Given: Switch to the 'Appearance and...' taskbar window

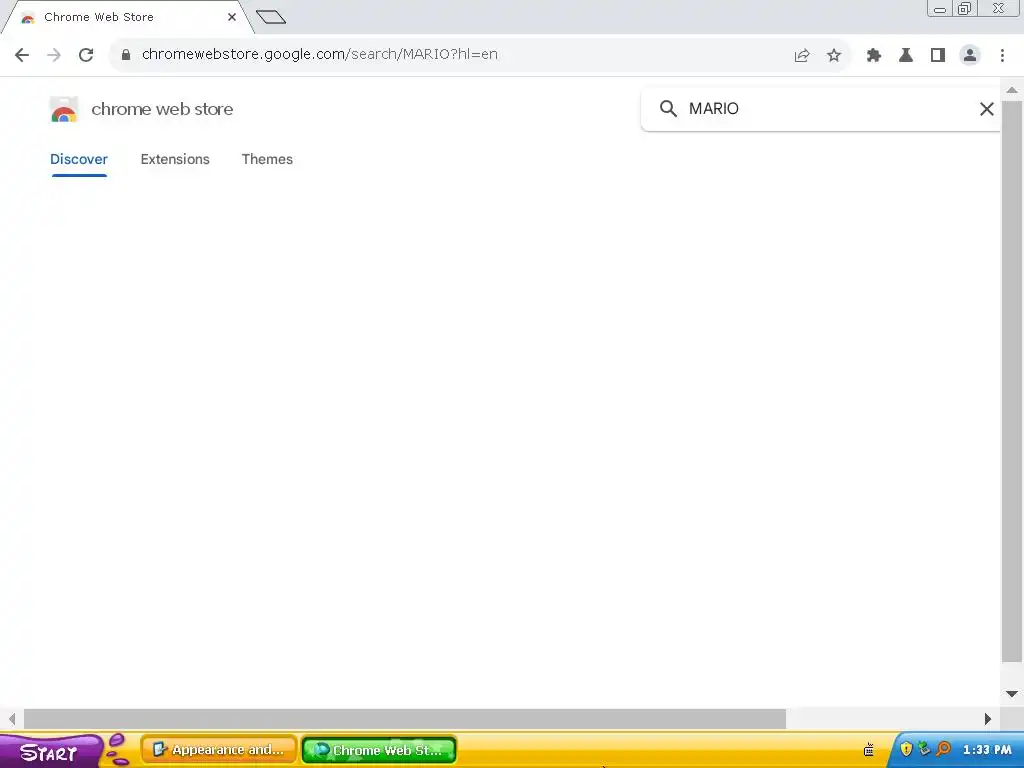Looking at the screenshot, I should click(x=219, y=750).
